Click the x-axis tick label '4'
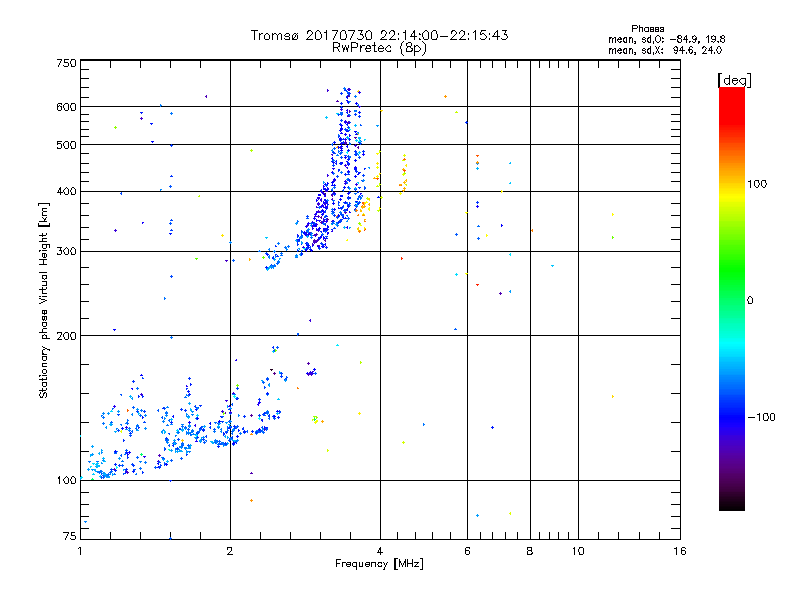800x600 pixels. 380,551
